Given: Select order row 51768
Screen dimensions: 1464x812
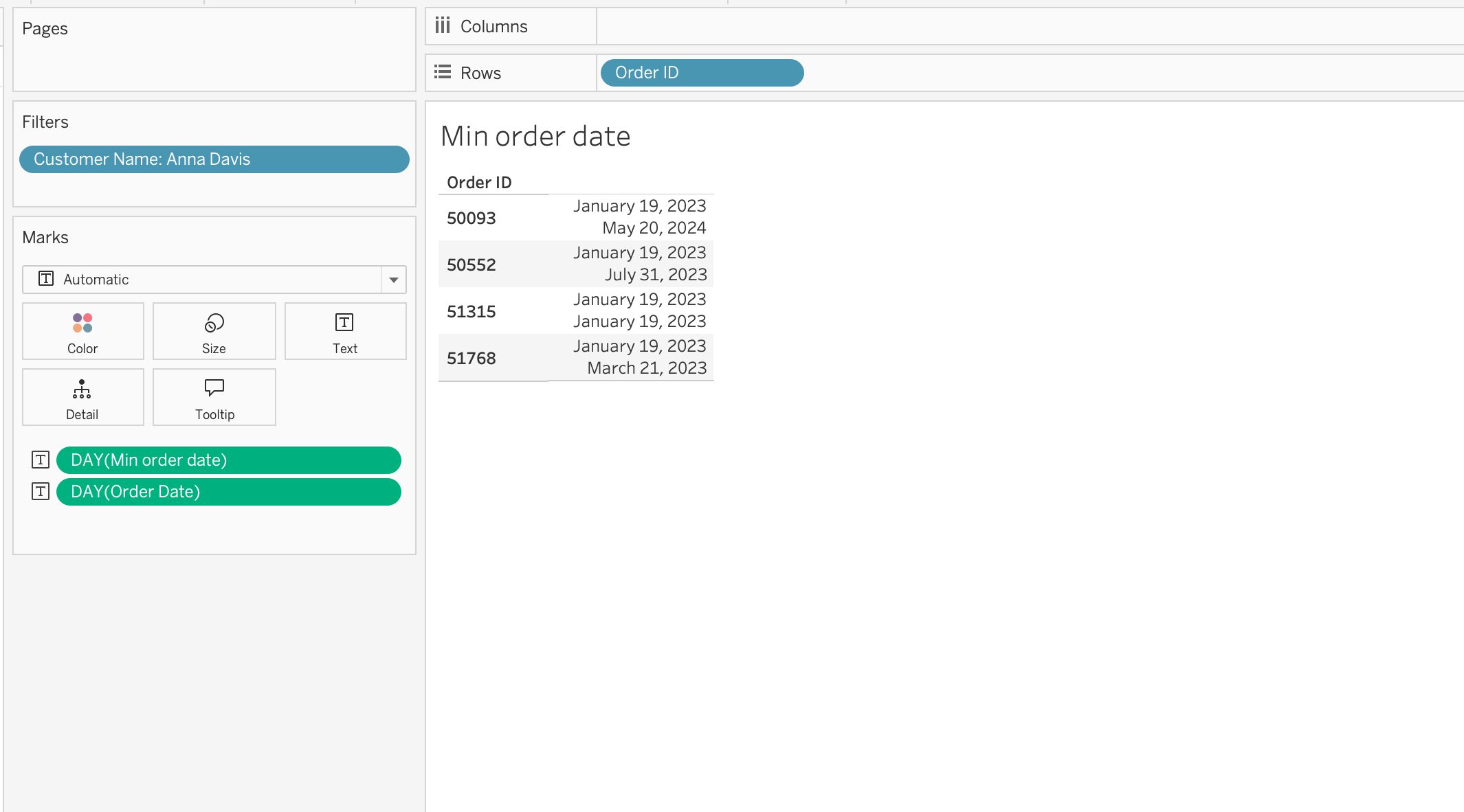Looking at the screenshot, I should point(472,359).
